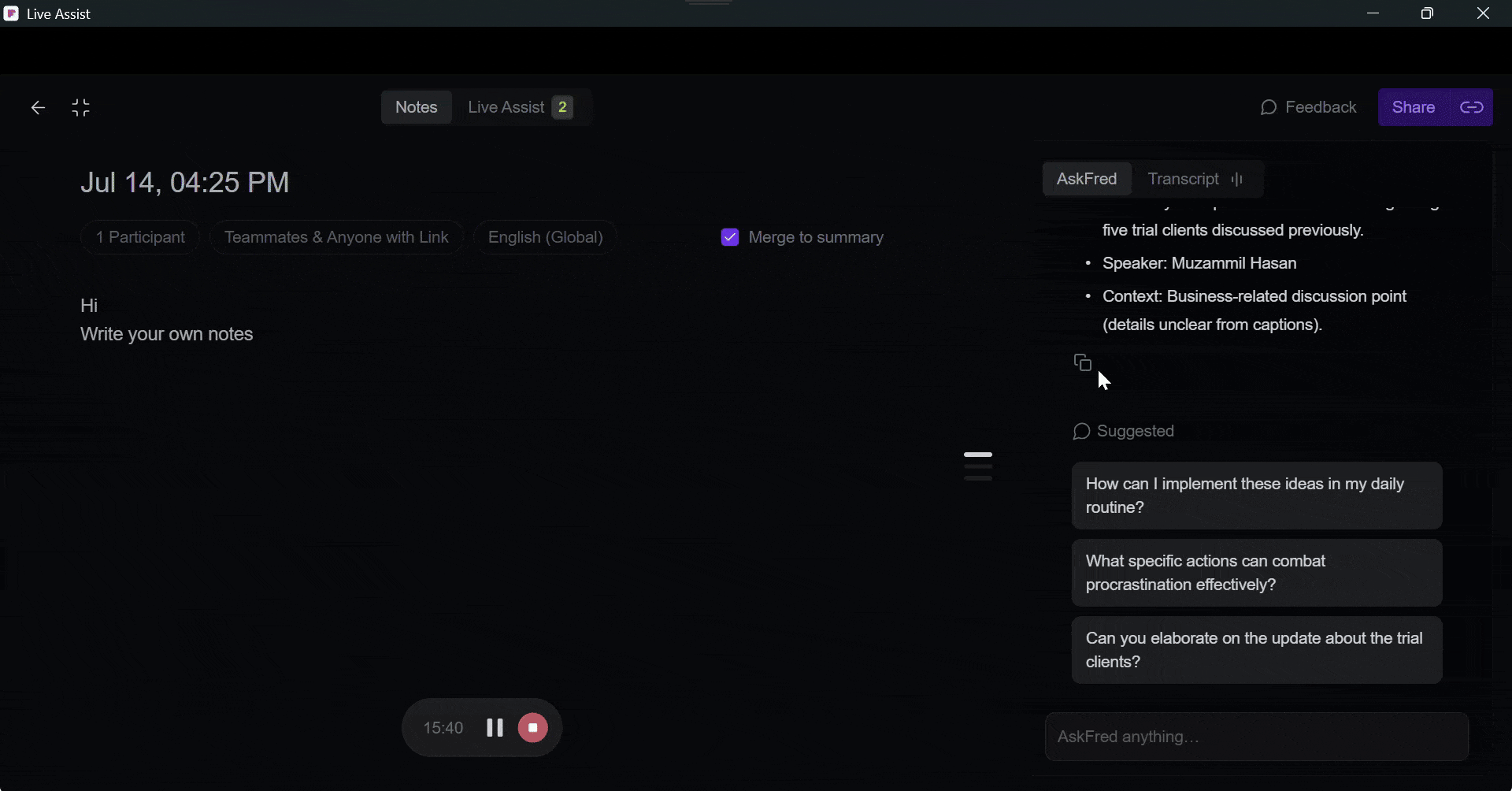The width and height of the screenshot is (1512, 791).
Task: Switch to the Transcript tab
Action: (x=1196, y=179)
